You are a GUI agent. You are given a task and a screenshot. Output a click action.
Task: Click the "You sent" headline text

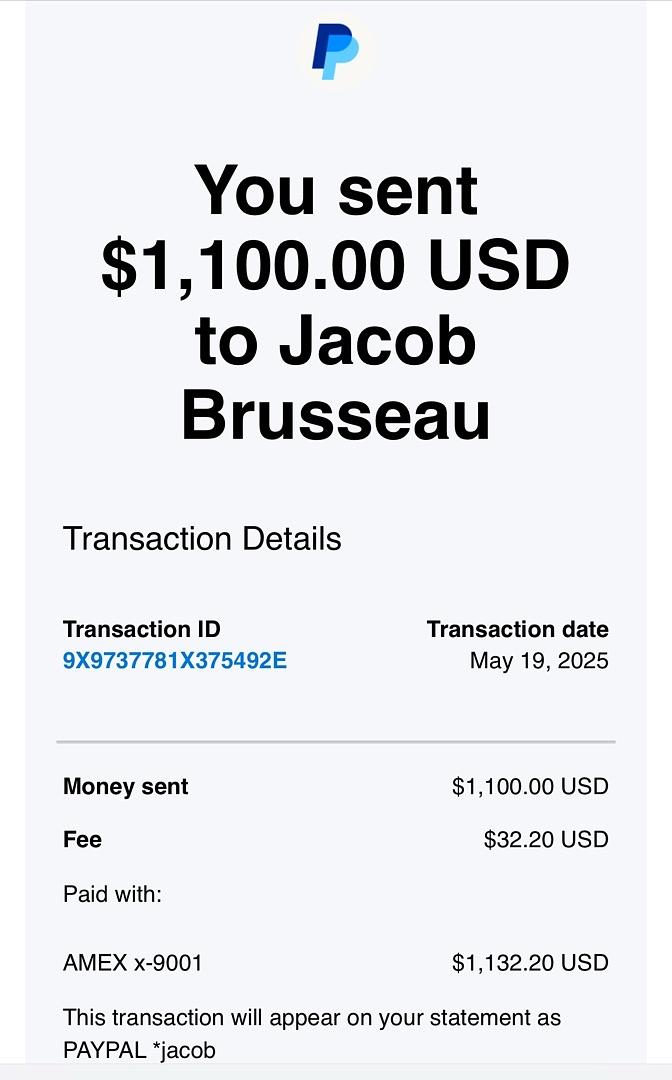pos(336,190)
